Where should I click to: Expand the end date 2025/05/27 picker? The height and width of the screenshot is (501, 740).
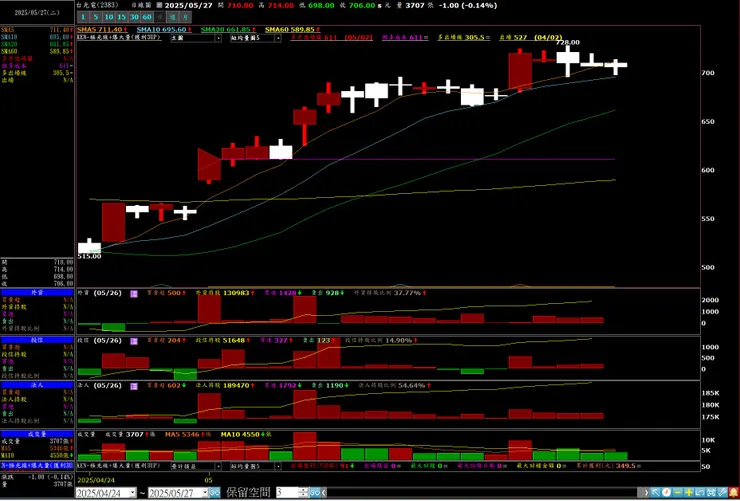pos(204,493)
